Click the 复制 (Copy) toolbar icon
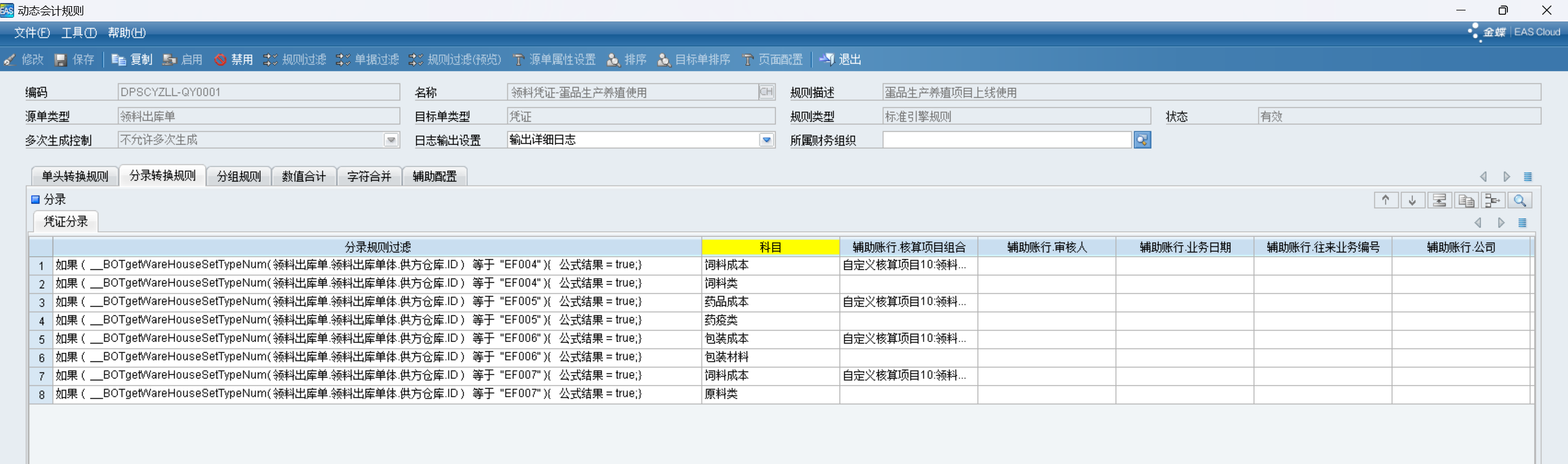Screen dimensions: 1568x464 pos(118,60)
